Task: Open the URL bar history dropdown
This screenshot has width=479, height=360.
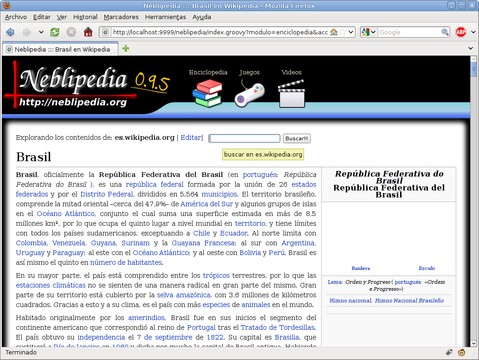Action: (351, 32)
